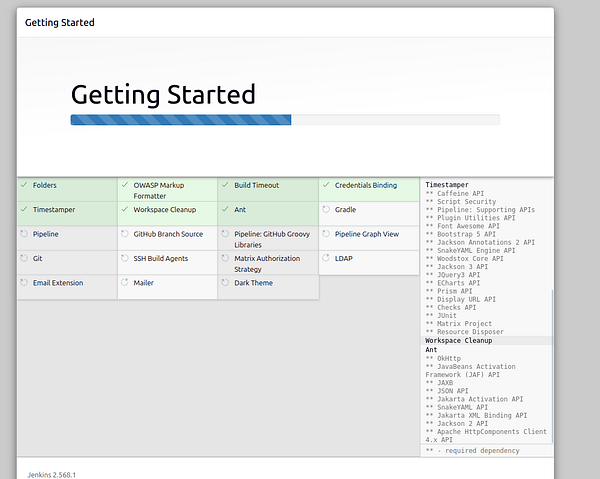Viewport: 600px width, 479px height.
Task: Select the LDAP plugin label
Action: click(344, 258)
